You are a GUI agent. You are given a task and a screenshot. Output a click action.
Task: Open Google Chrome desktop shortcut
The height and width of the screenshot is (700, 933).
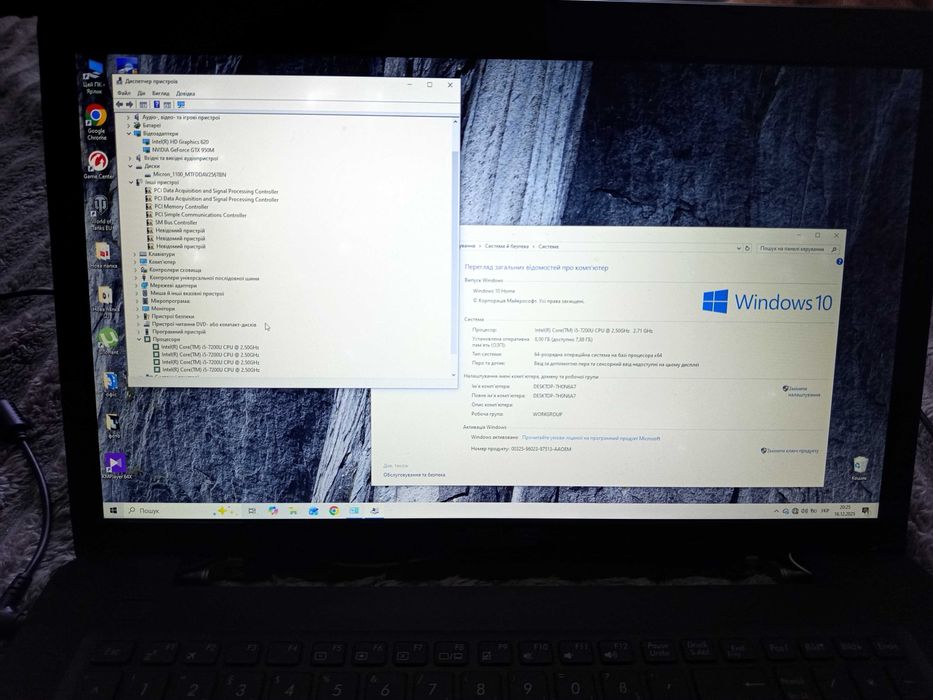(96, 122)
